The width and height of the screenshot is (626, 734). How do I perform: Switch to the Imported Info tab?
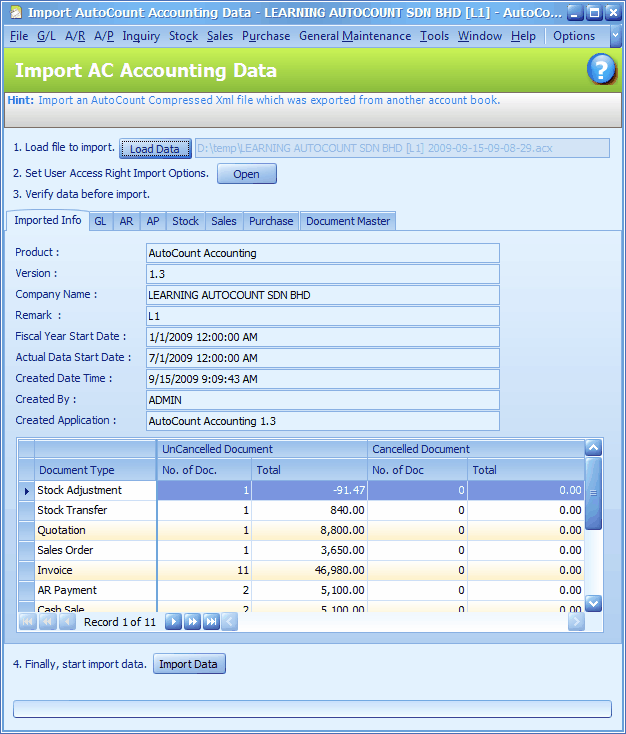tap(48, 220)
